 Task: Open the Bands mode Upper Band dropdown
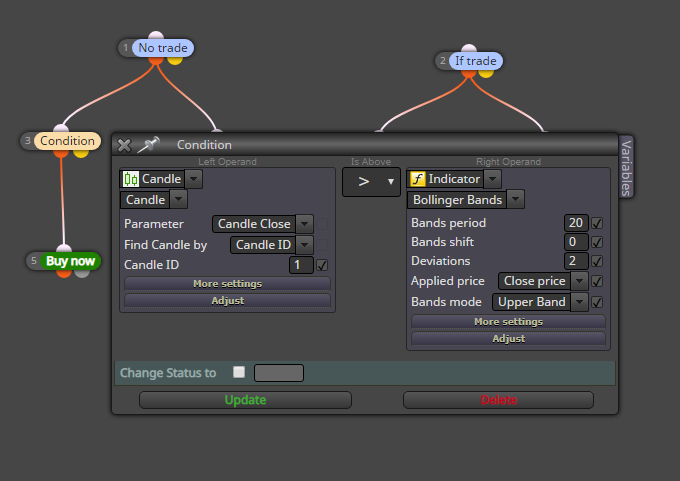point(579,302)
